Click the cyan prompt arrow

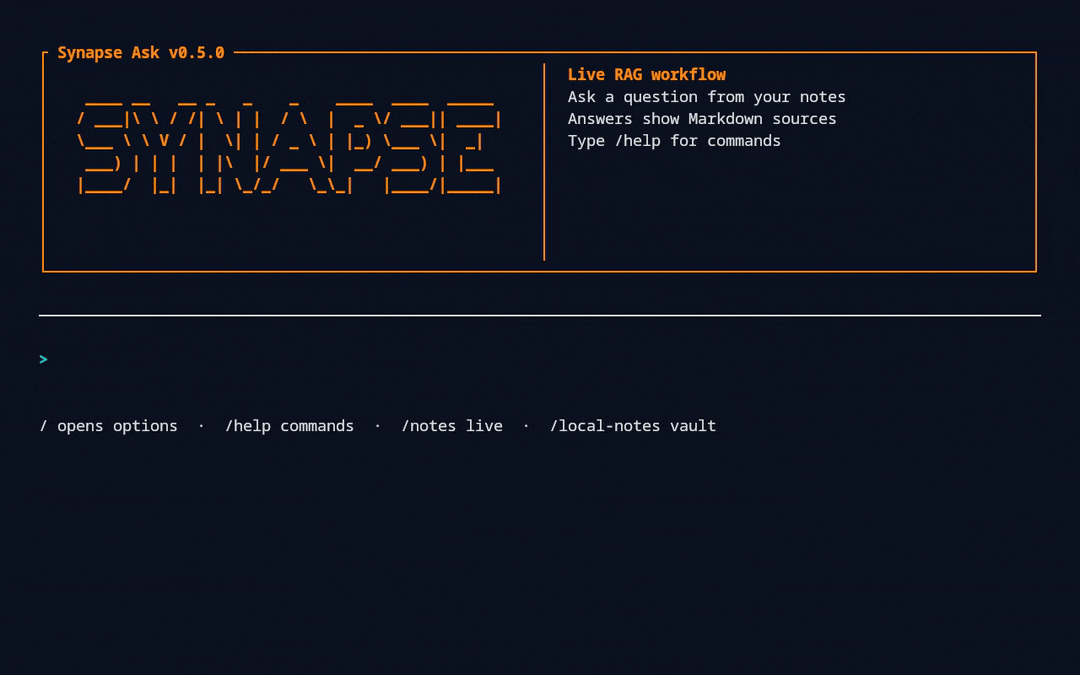(43, 360)
